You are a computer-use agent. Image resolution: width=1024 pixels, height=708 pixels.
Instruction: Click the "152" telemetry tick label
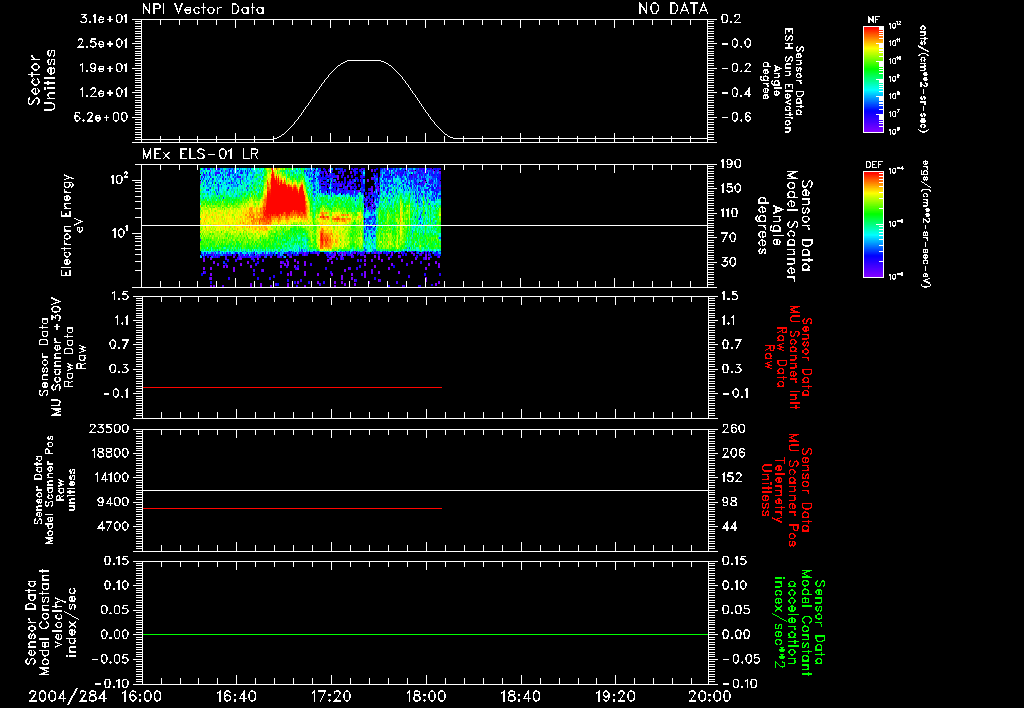734,478
